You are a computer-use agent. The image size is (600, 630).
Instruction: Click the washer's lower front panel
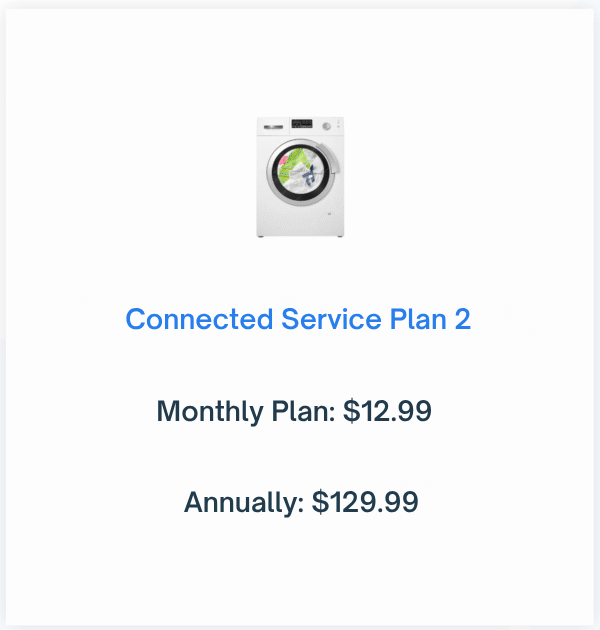pos(300,222)
